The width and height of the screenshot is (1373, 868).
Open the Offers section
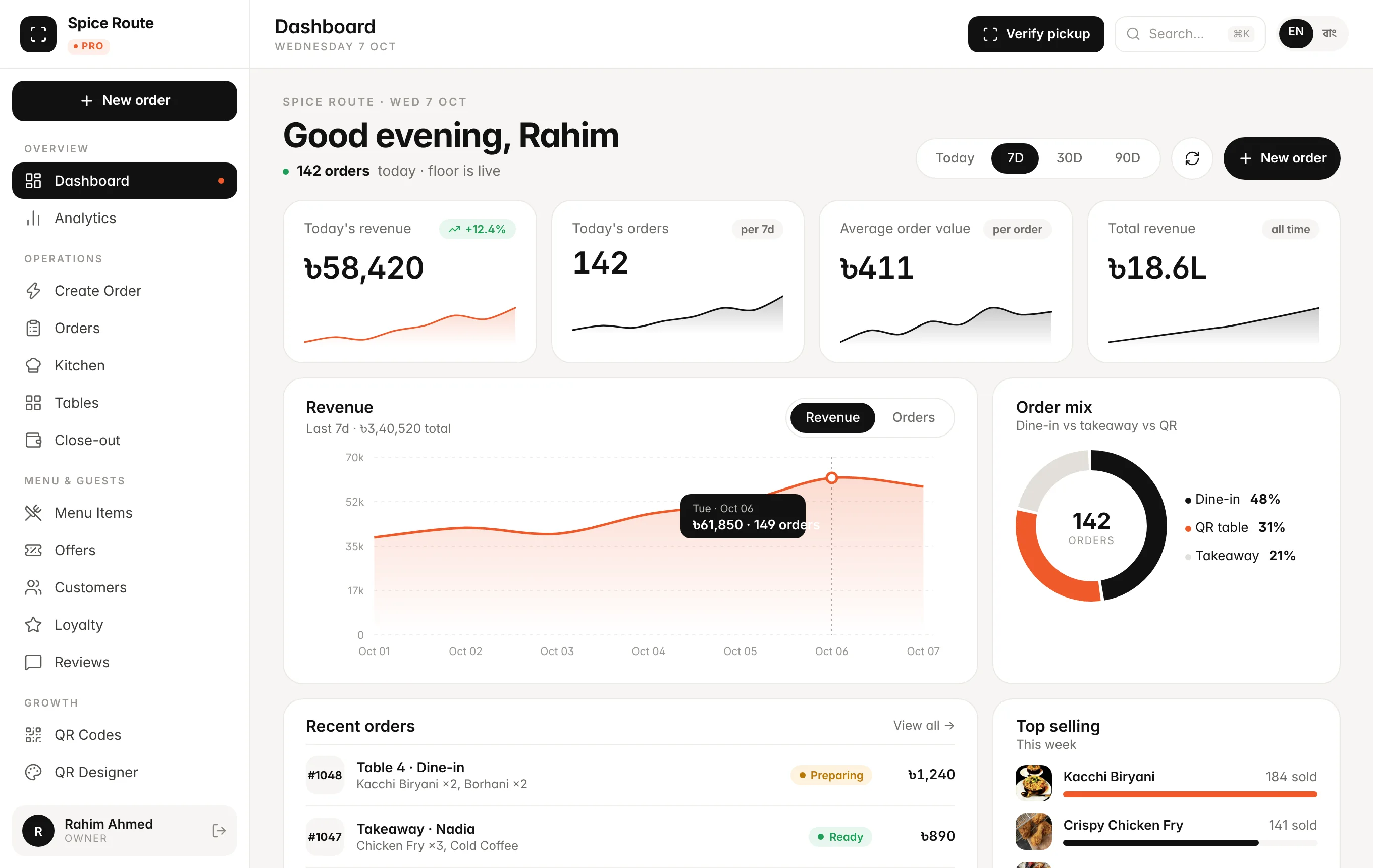pos(124,550)
